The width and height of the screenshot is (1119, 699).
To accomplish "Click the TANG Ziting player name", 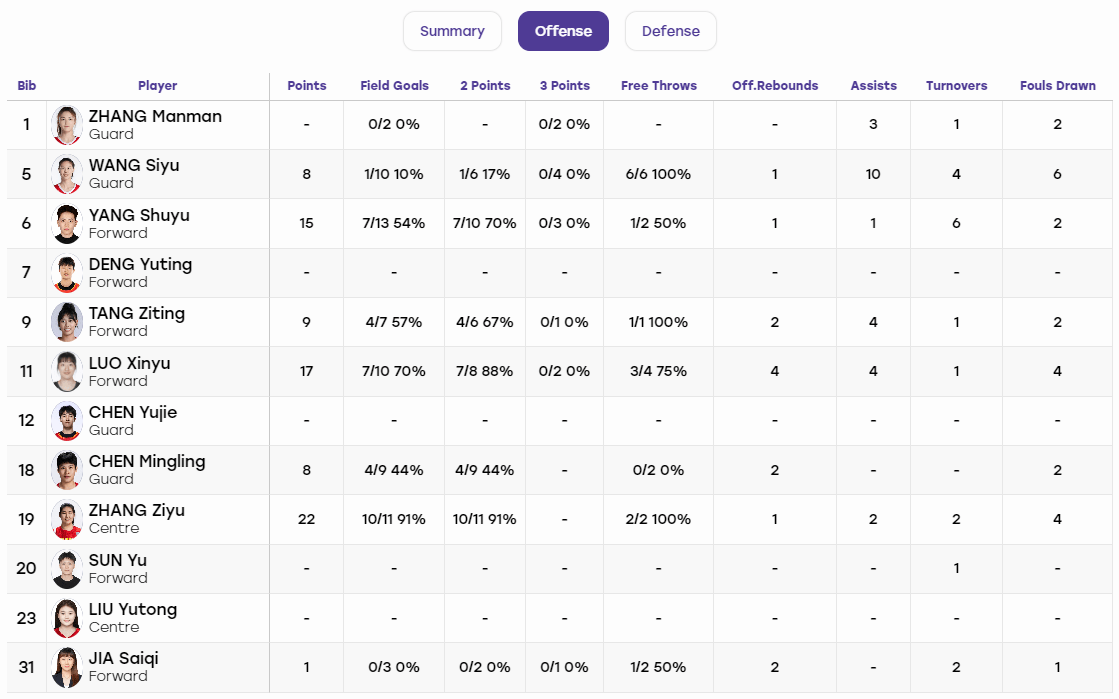I will tap(137, 313).
